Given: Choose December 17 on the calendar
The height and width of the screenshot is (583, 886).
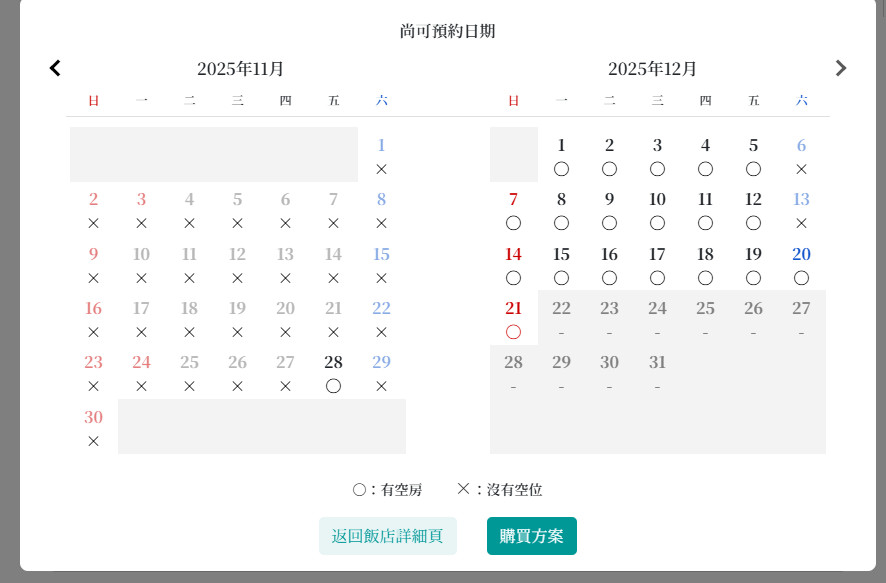Looking at the screenshot, I should click(657, 254).
